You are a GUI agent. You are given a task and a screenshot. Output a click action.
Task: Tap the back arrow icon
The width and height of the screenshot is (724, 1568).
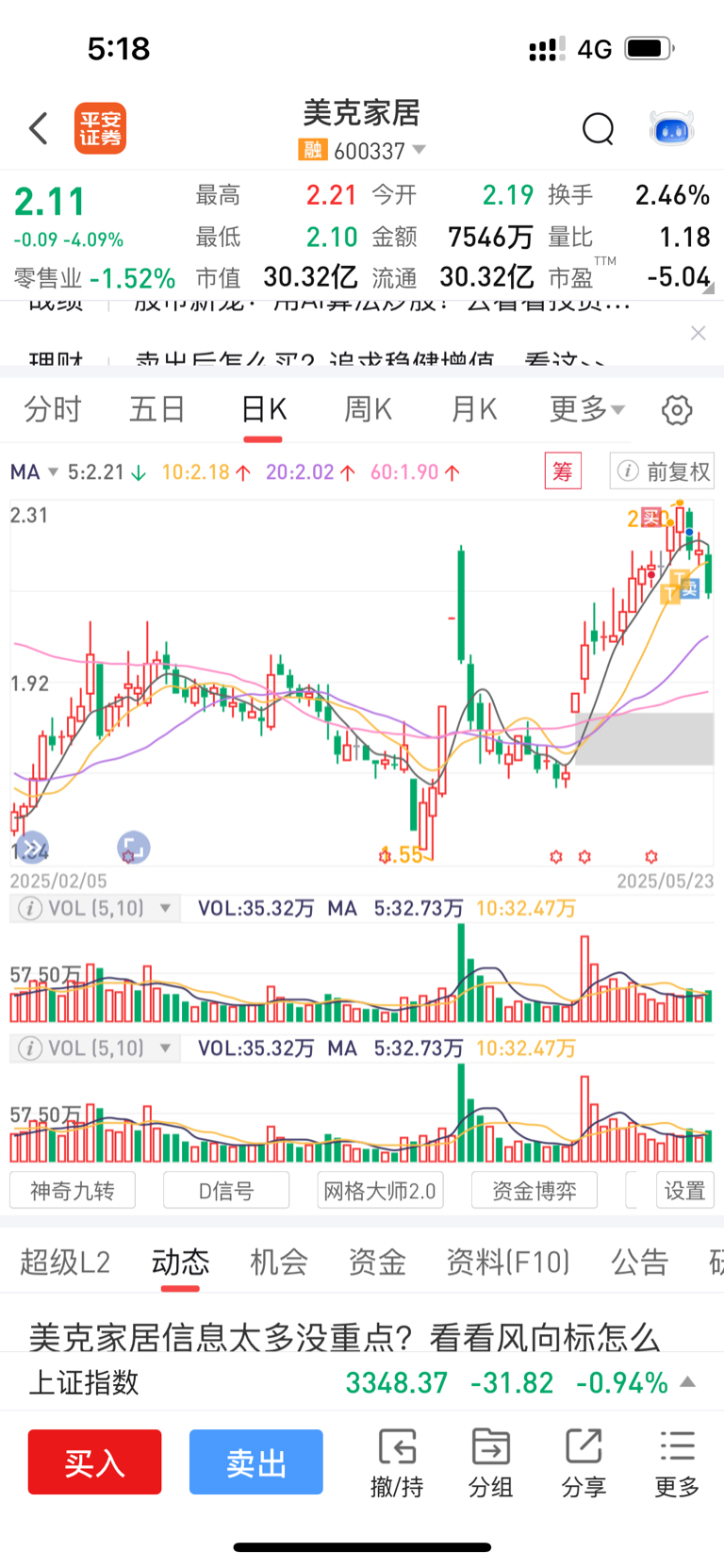[x=39, y=128]
